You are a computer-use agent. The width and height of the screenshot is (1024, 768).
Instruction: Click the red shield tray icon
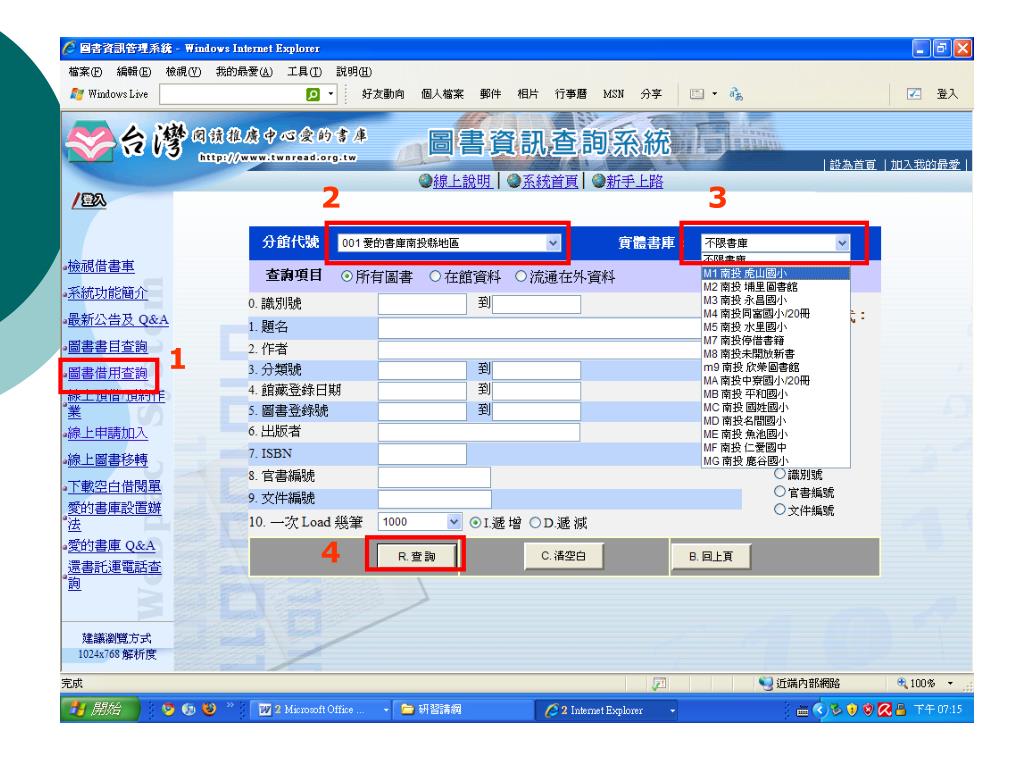tap(868, 710)
